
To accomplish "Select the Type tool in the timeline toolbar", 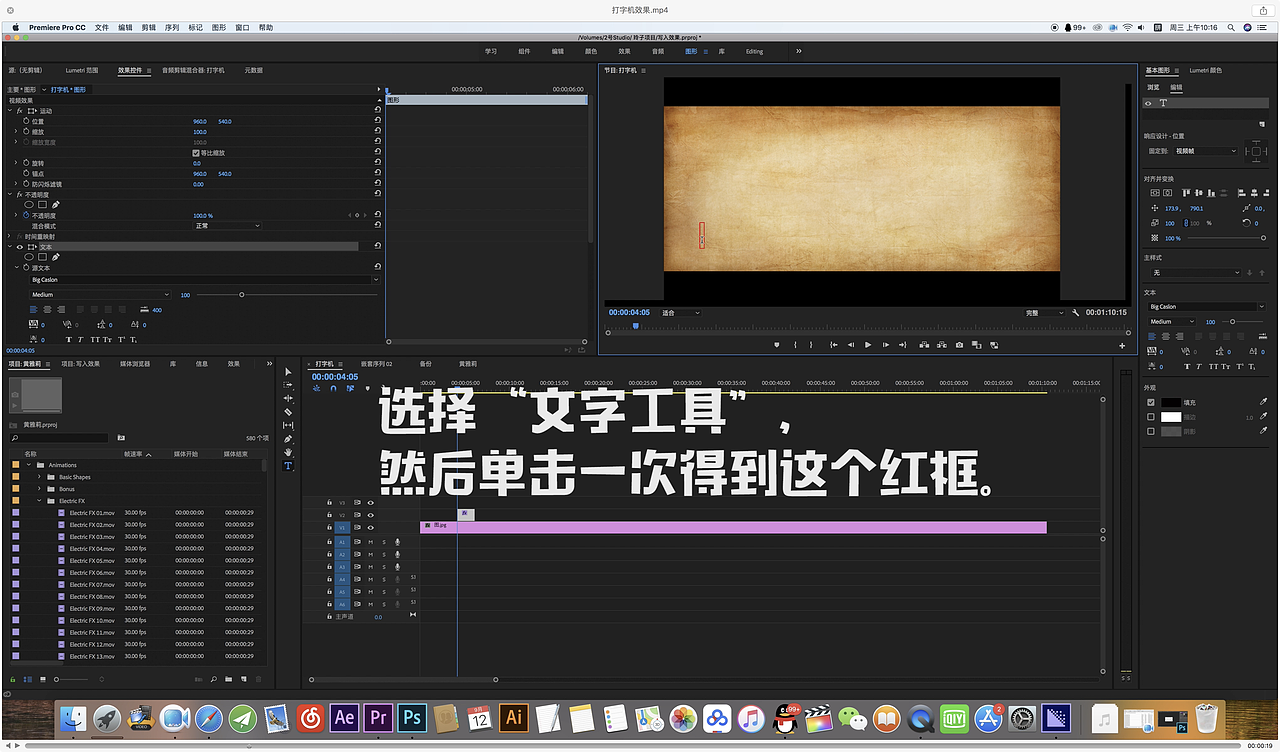I will point(288,465).
